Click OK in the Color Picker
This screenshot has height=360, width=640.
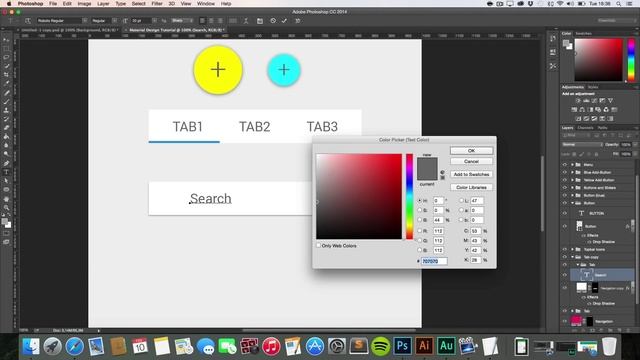point(471,151)
